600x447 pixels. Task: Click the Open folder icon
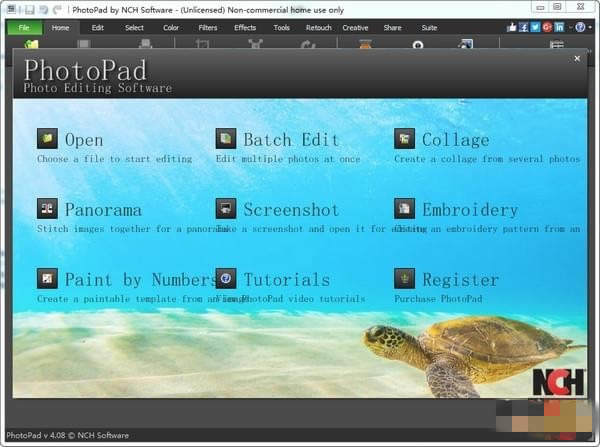pos(47,139)
